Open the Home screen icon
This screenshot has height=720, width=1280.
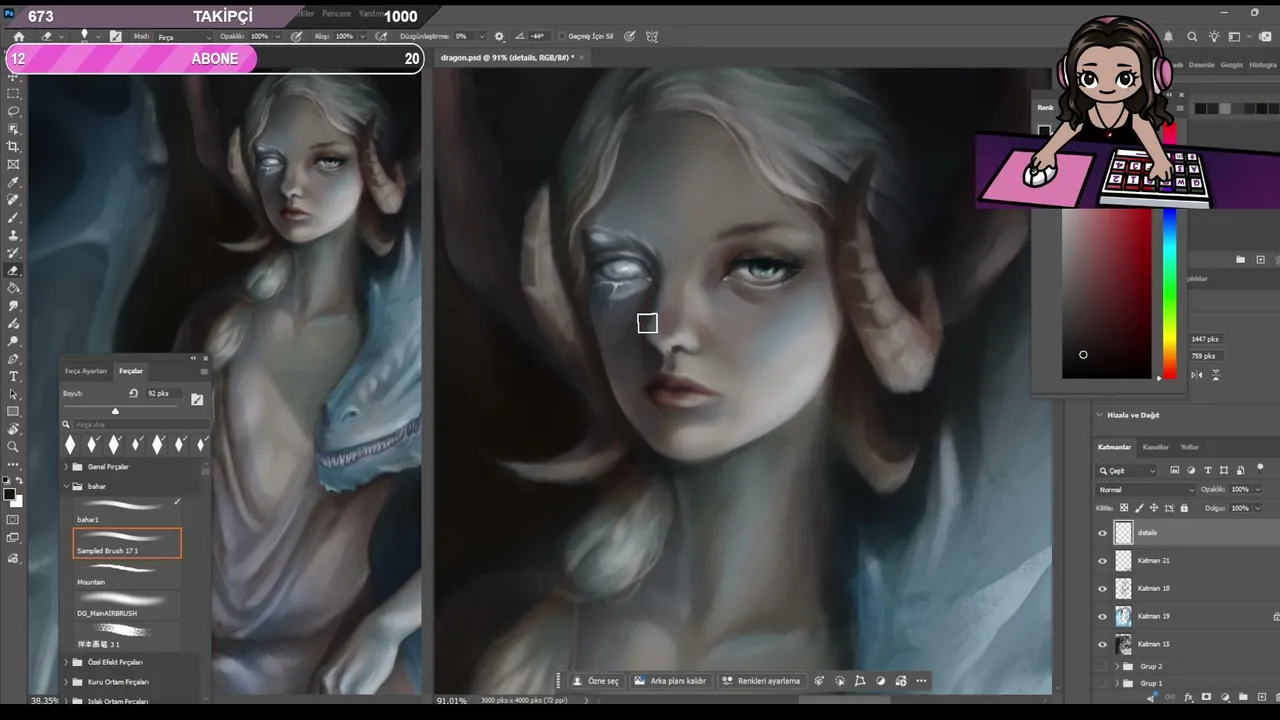[18, 36]
